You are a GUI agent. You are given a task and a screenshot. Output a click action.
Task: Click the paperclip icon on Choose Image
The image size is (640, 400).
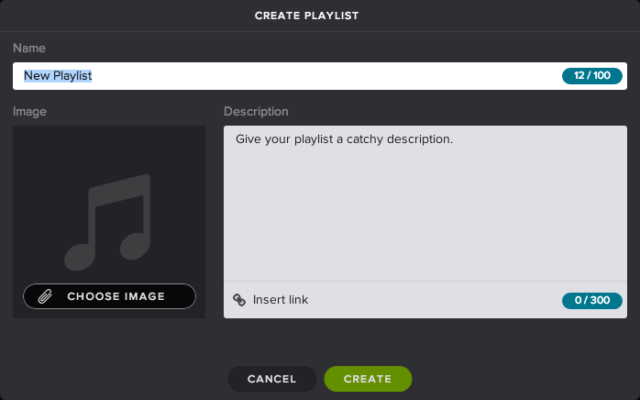tap(45, 296)
